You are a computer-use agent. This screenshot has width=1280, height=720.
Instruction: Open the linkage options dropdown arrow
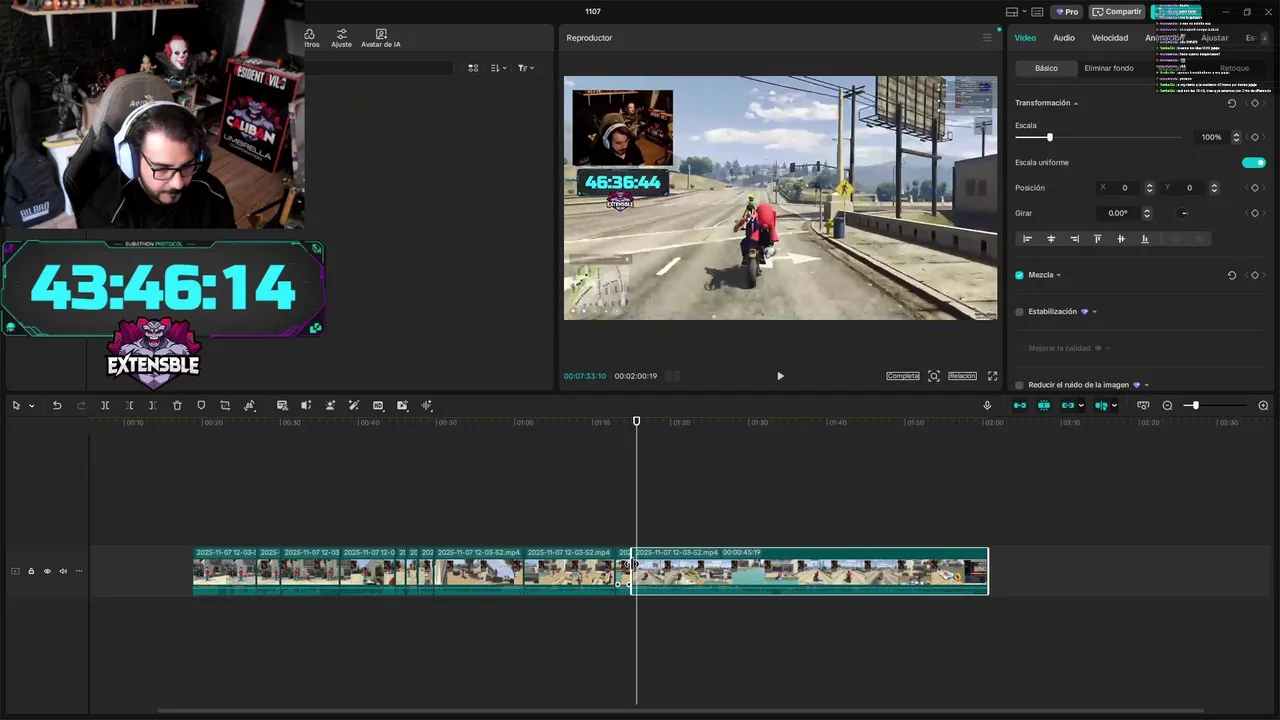click(x=1081, y=406)
